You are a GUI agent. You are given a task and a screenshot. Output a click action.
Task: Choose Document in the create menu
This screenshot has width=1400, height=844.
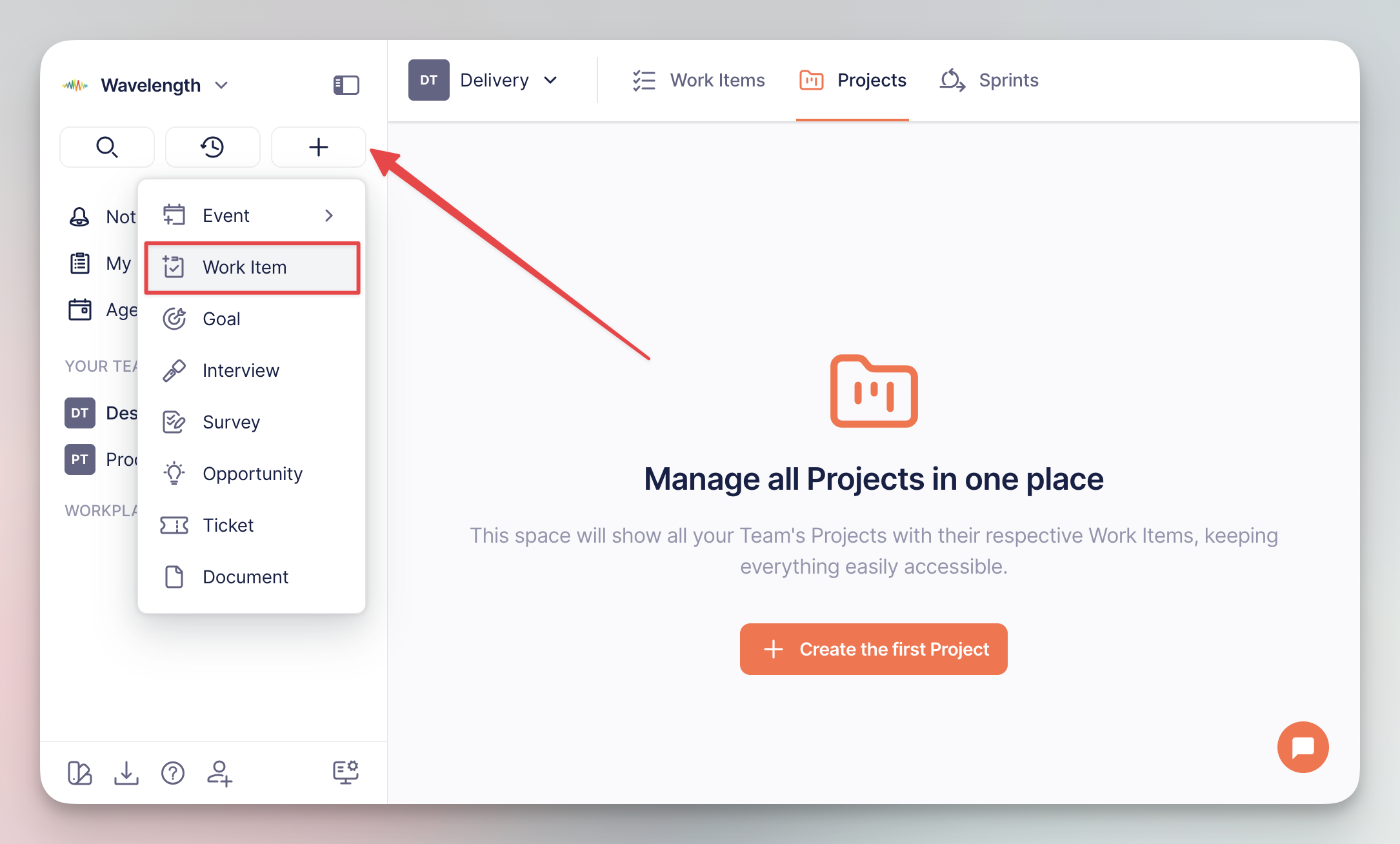[x=252, y=577]
